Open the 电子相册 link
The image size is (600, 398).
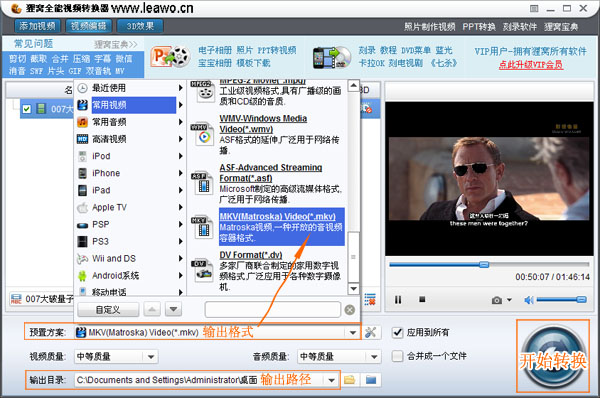point(215,50)
